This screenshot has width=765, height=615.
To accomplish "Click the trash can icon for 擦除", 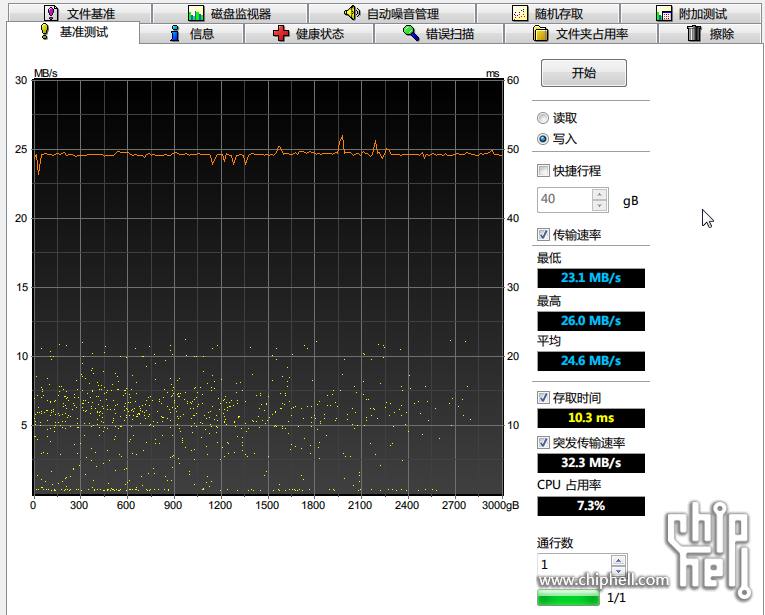I will pyautogui.click(x=694, y=33).
